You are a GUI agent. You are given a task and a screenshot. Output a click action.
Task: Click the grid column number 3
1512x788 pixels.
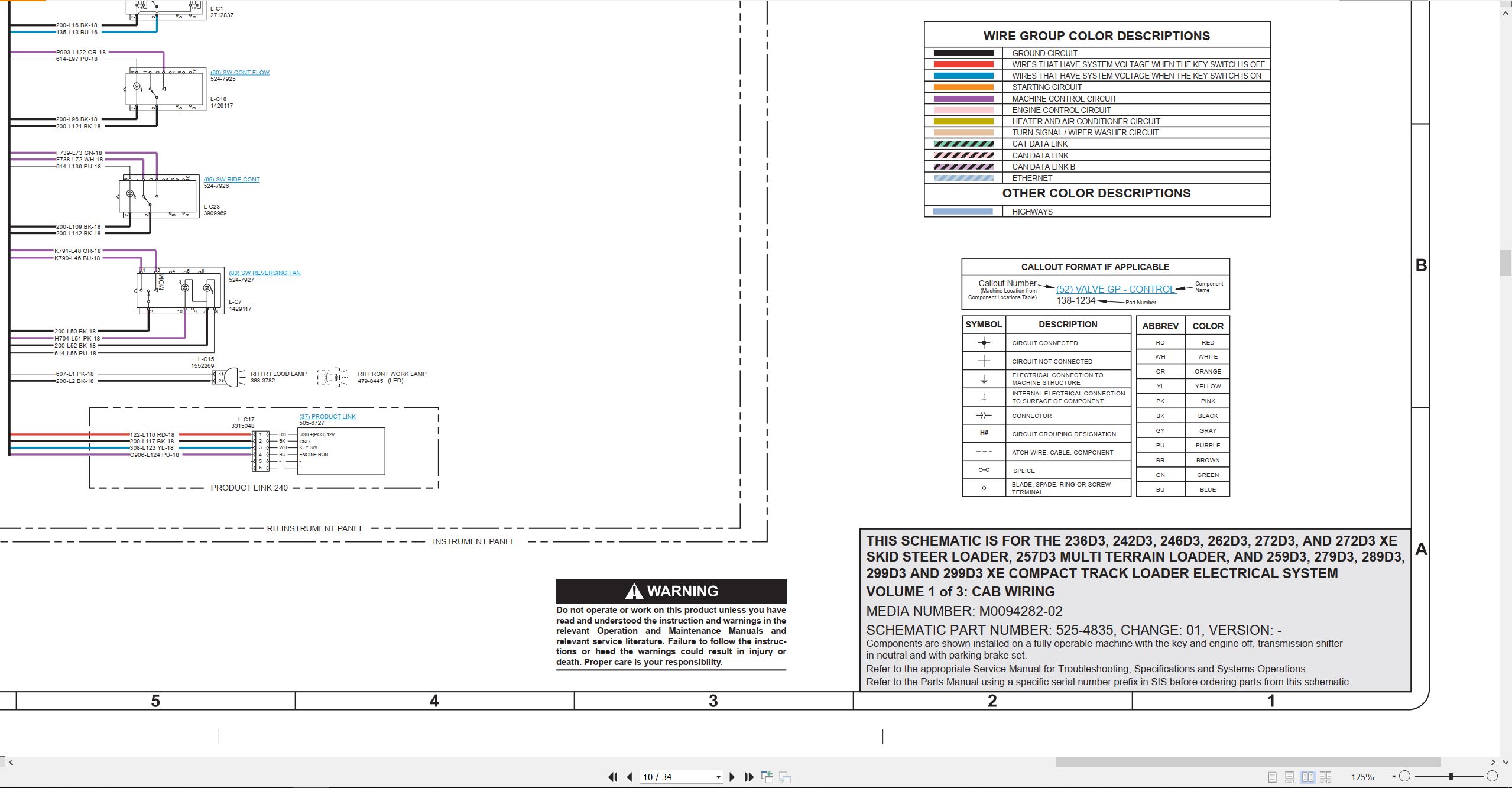[x=713, y=701]
